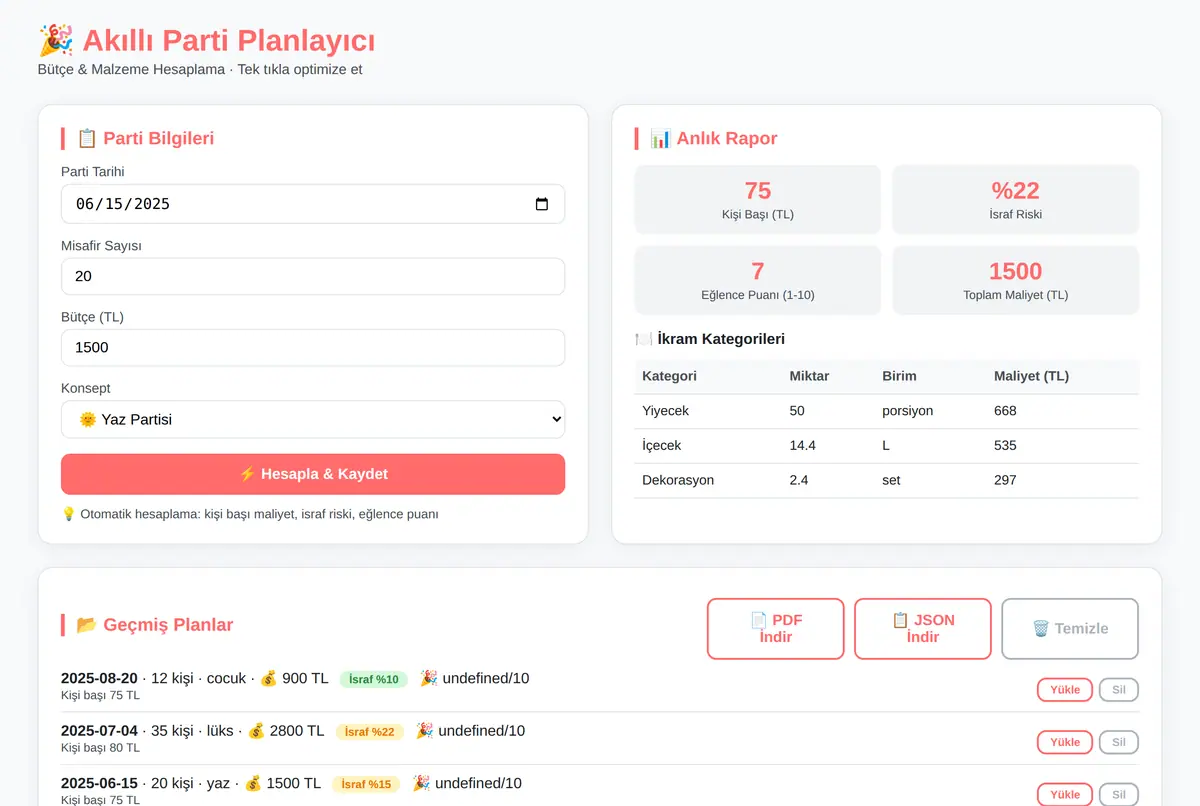This screenshot has height=806, width=1200.
Task: Click the plate icon beside İkram Kategorileri
Action: coord(643,339)
